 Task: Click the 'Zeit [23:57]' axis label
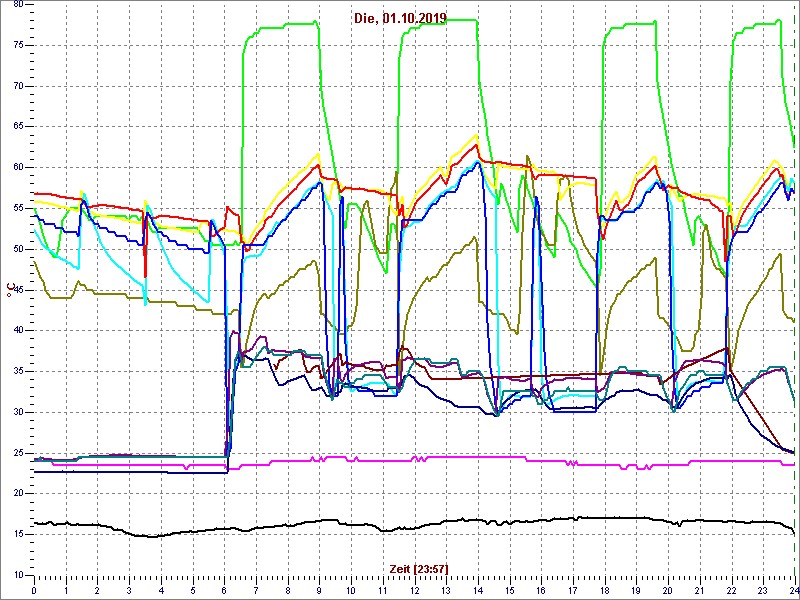pos(419,569)
